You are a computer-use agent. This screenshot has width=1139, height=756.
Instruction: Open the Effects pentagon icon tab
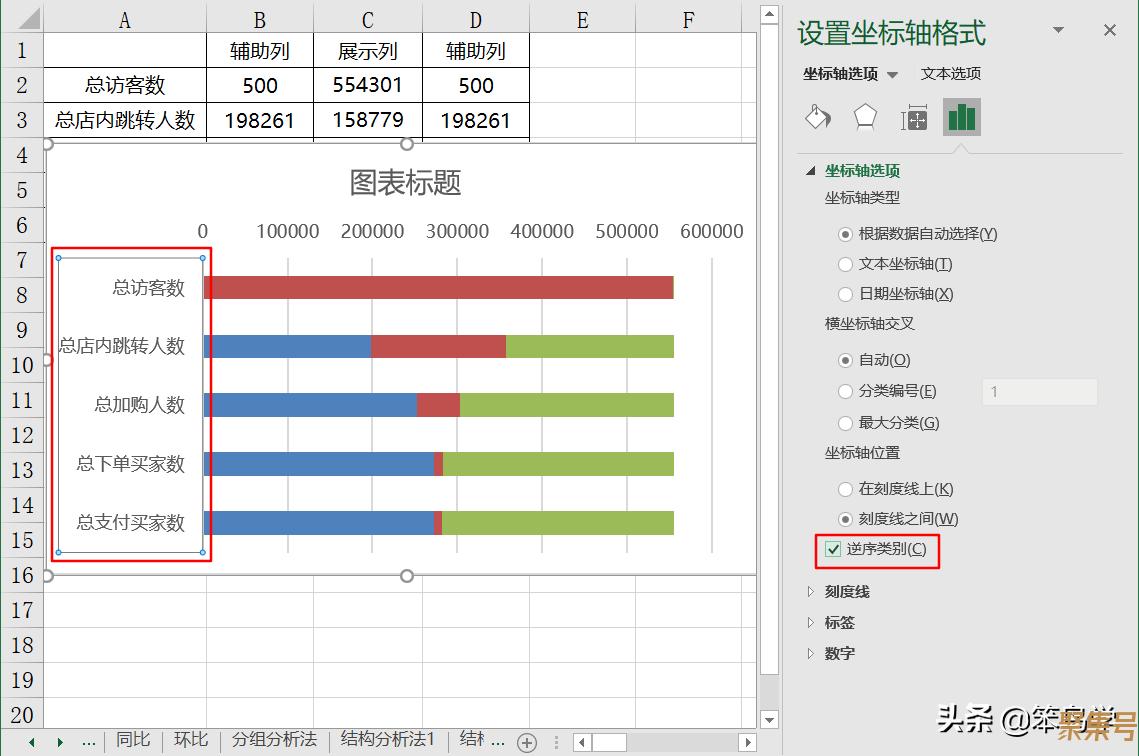(865, 118)
